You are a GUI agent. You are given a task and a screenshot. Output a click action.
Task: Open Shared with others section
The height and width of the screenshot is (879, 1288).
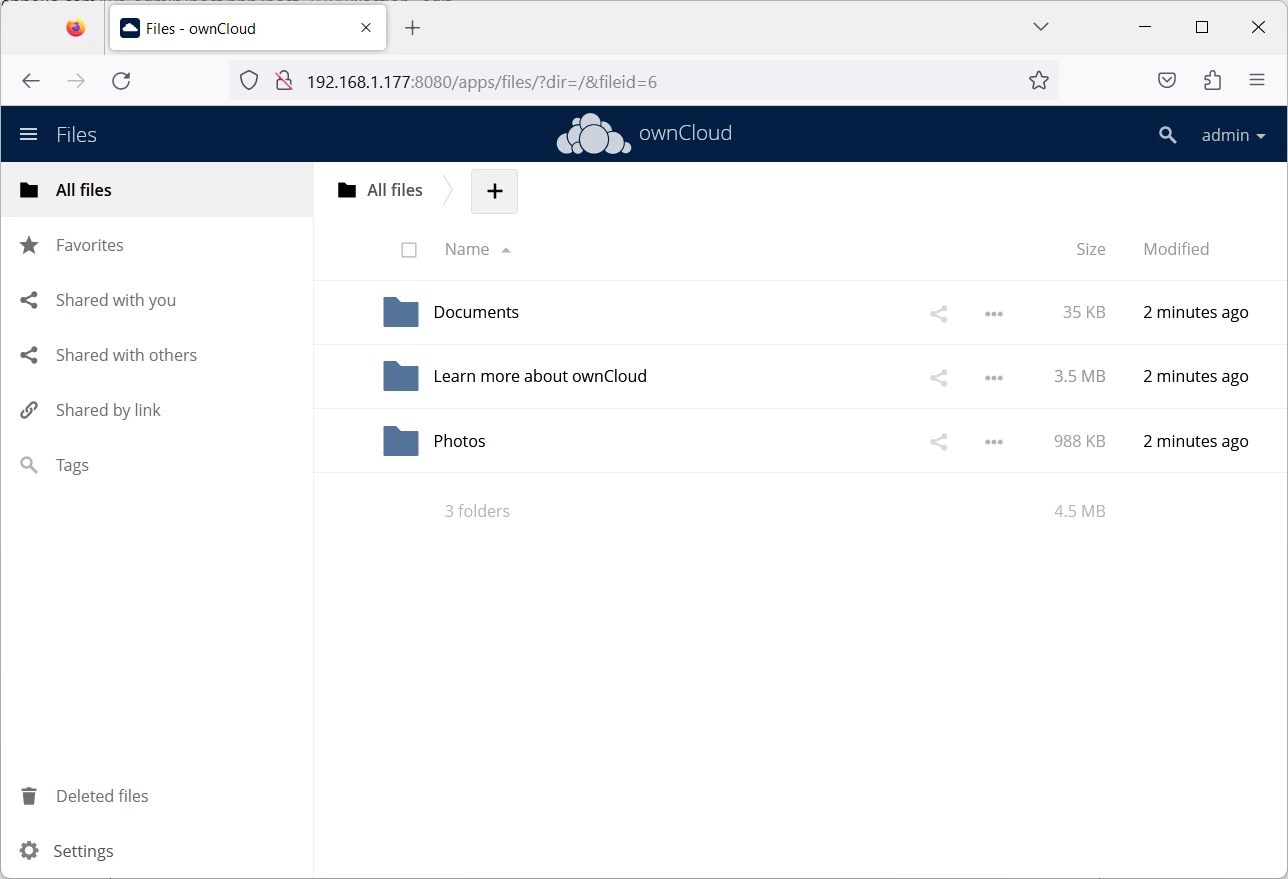pos(157,355)
